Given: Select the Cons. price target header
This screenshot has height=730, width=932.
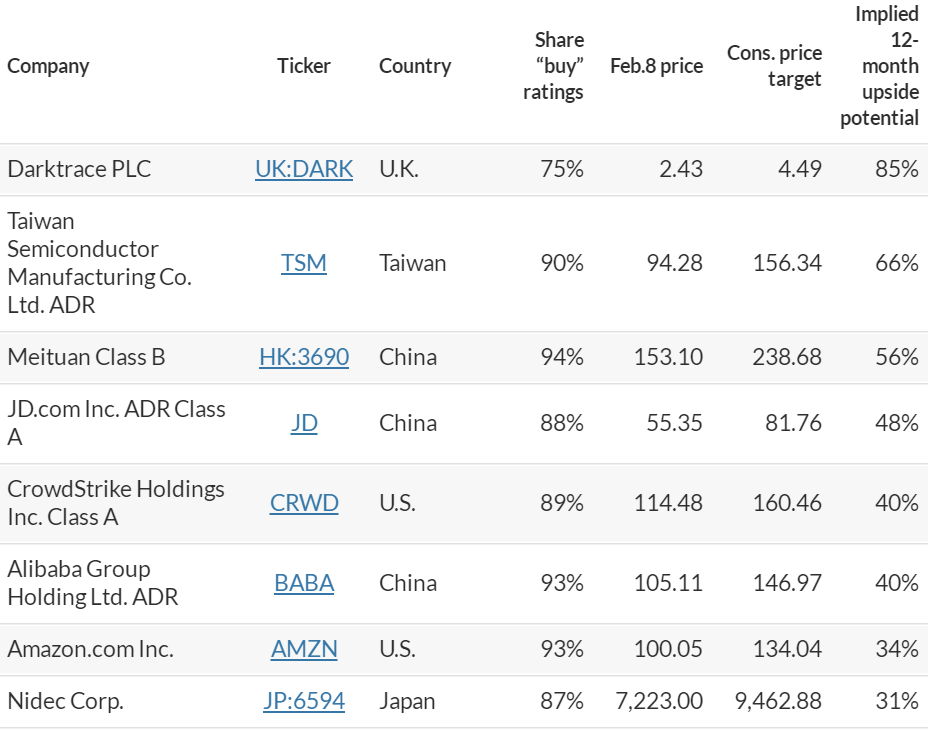Looking at the screenshot, I should [x=775, y=66].
